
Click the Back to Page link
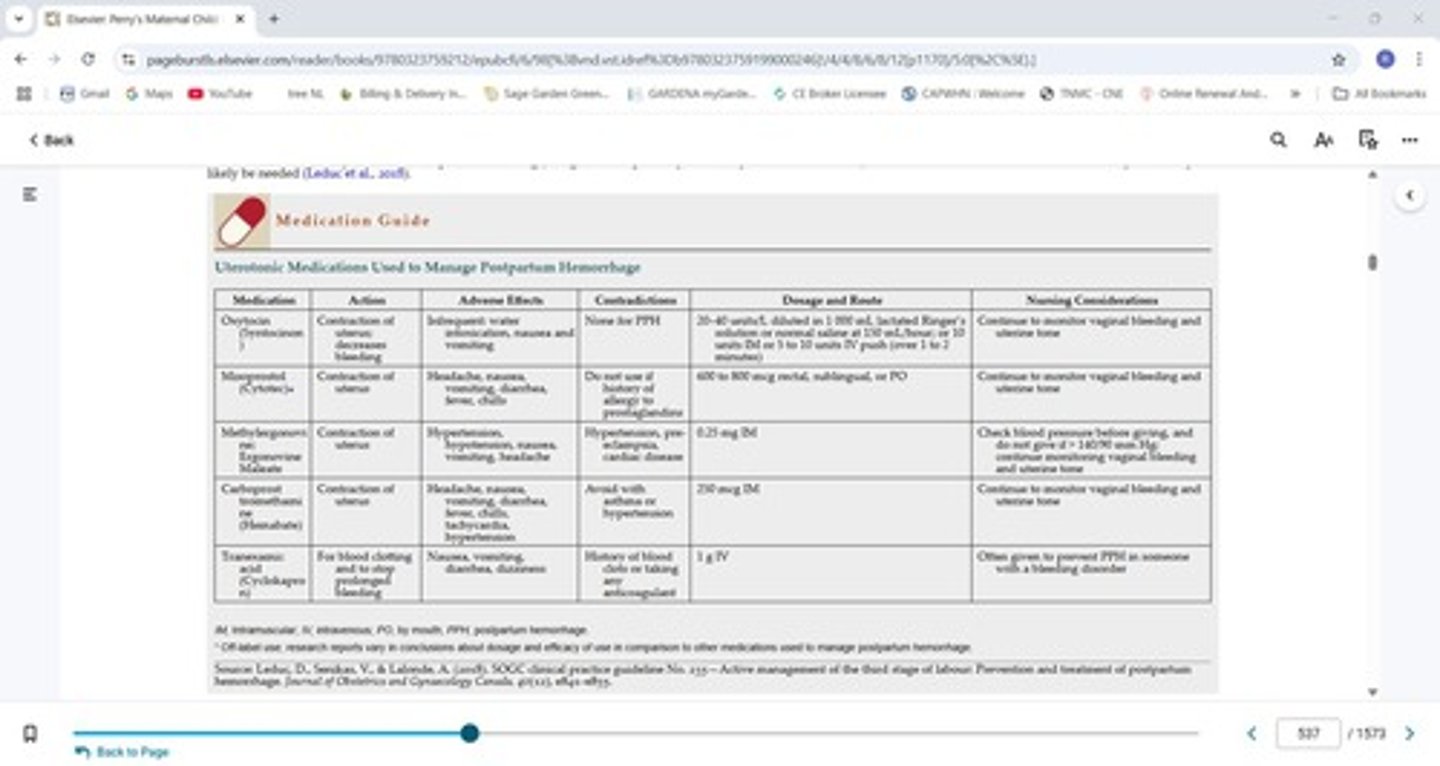coord(122,752)
